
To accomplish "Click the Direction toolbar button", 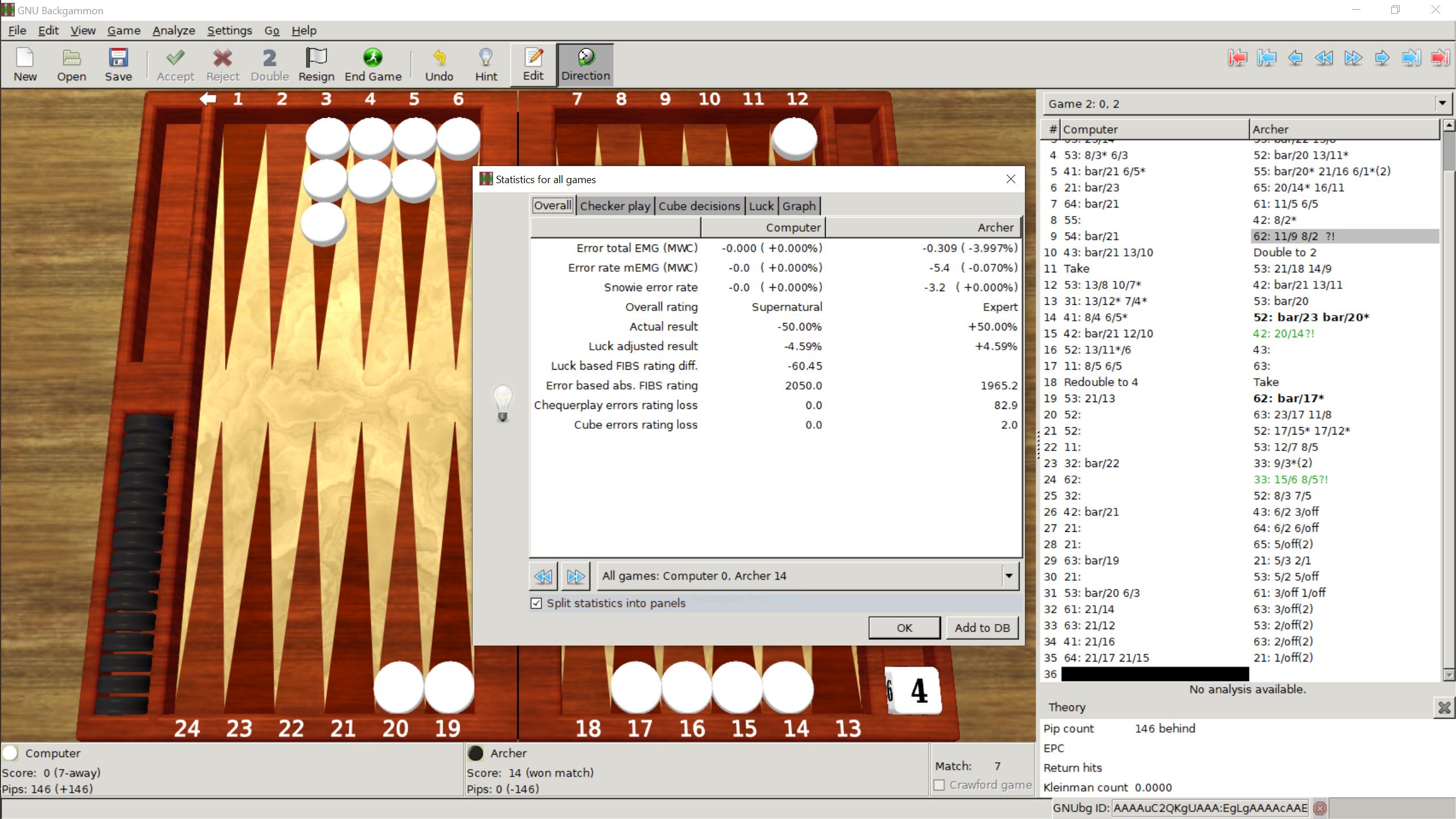I will pyautogui.click(x=585, y=64).
